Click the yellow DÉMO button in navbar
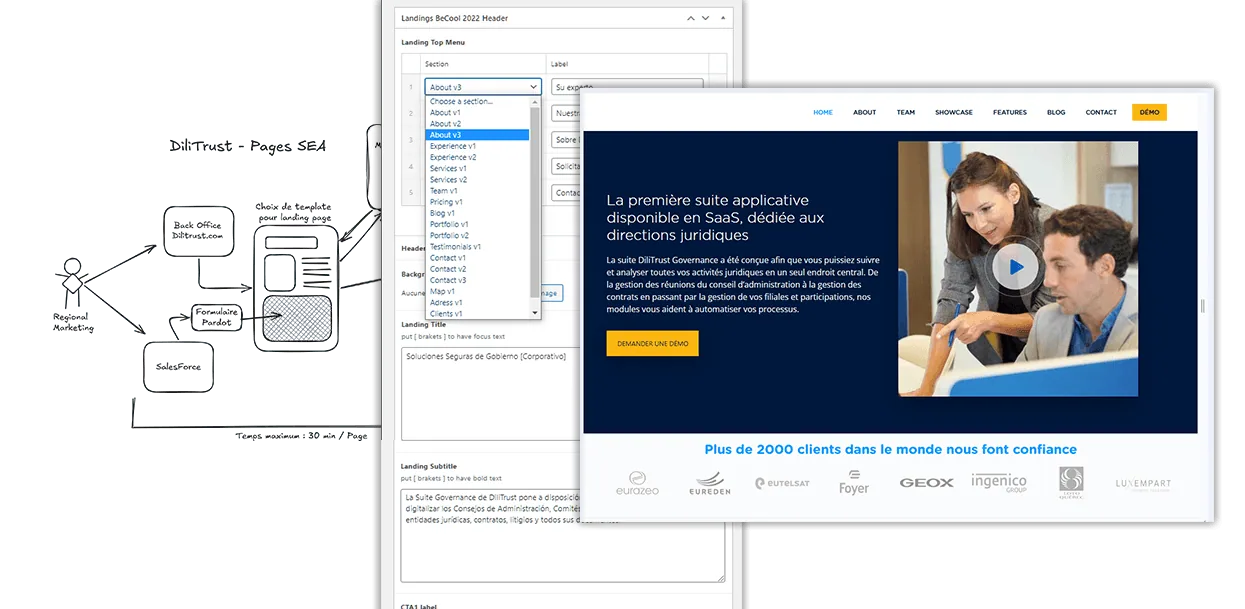 [x=1149, y=112]
